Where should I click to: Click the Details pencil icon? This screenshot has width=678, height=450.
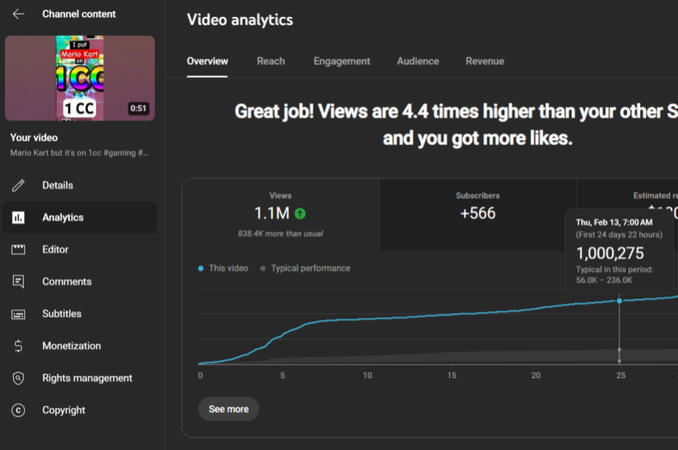[x=18, y=185]
